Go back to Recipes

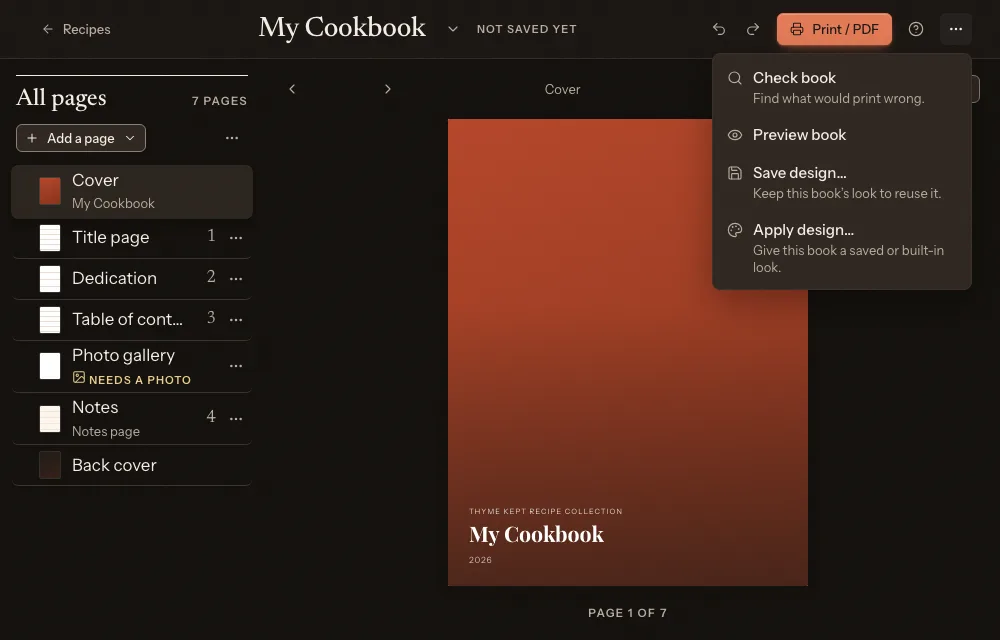pos(77,29)
